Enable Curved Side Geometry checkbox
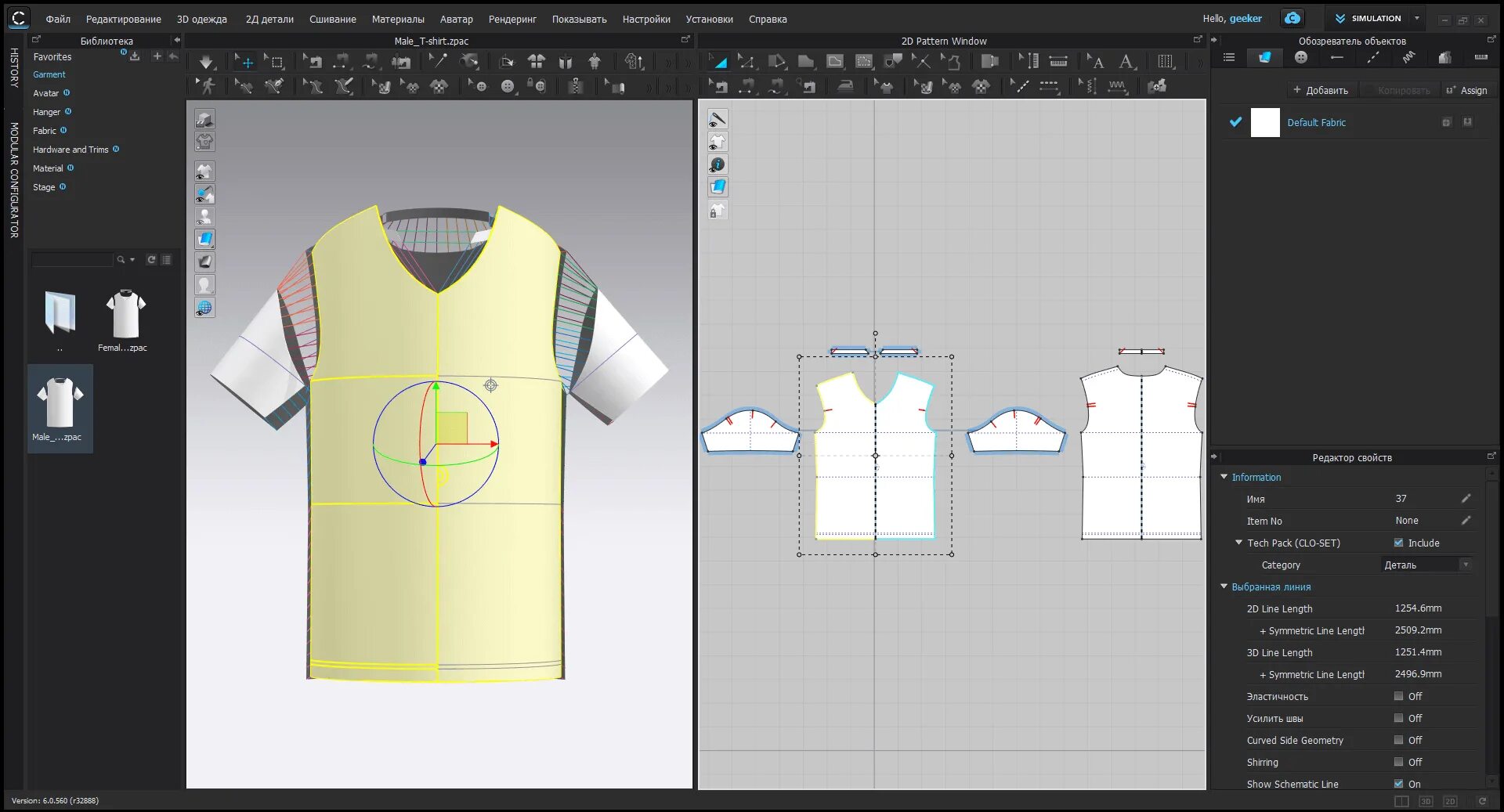 point(1398,740)
